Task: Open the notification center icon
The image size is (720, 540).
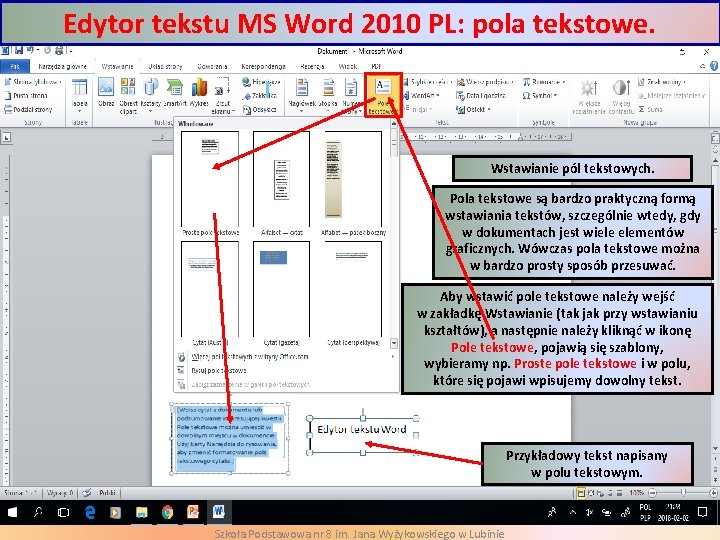Action: pyautogui.click(x=703, y=512)
